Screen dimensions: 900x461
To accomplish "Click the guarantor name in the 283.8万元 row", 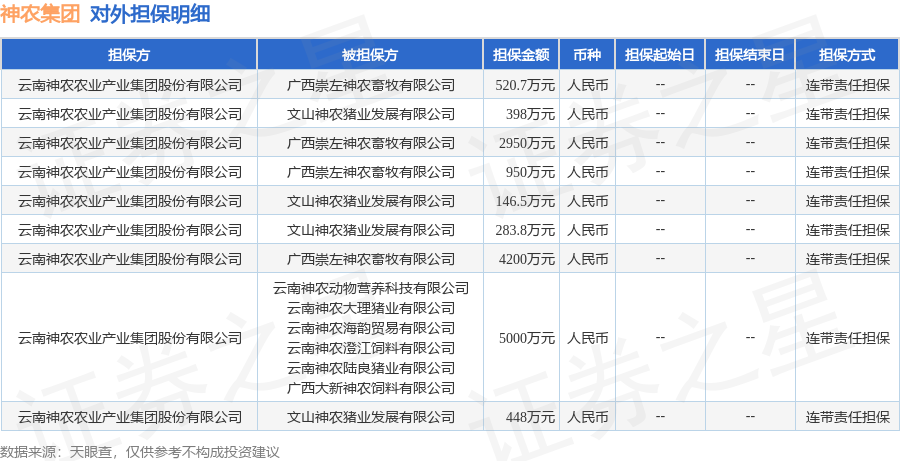I will tap(130, 230).
